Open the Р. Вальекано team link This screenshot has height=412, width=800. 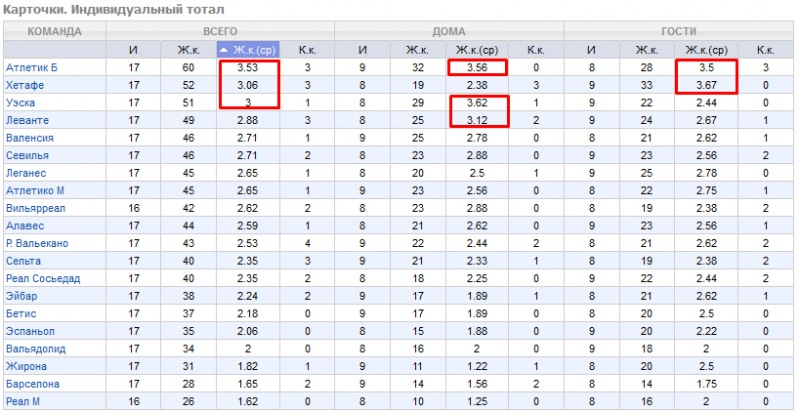coord(37,243)
